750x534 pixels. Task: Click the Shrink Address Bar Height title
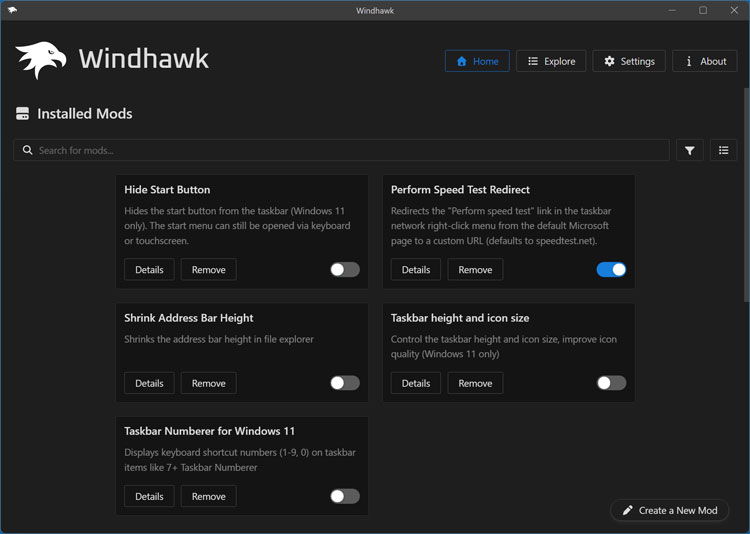188,318
